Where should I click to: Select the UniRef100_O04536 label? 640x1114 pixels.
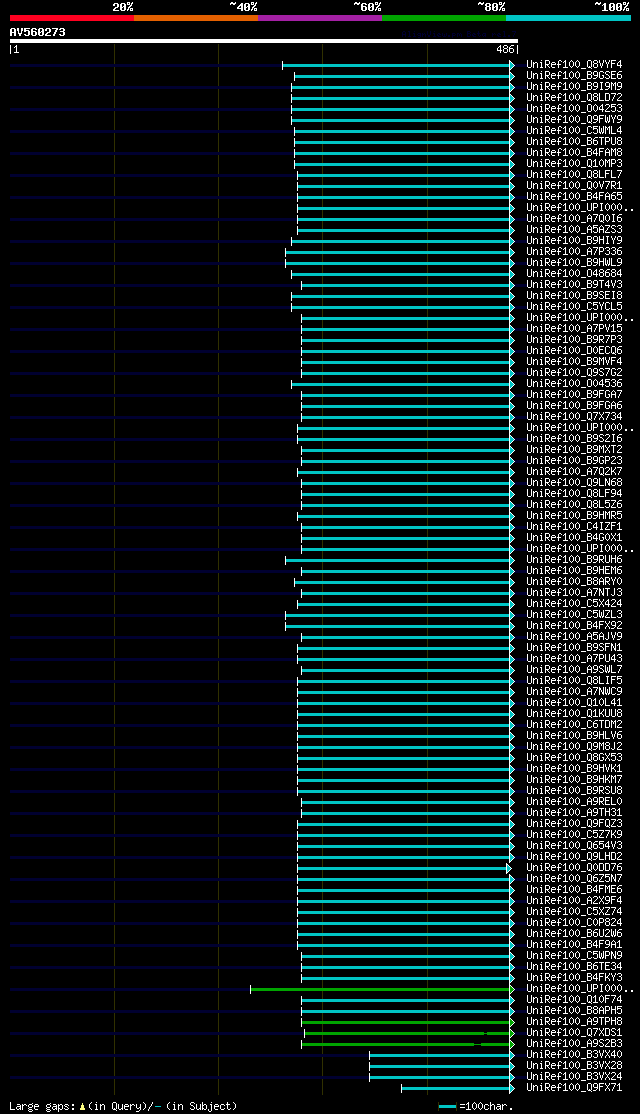[575, 384]
